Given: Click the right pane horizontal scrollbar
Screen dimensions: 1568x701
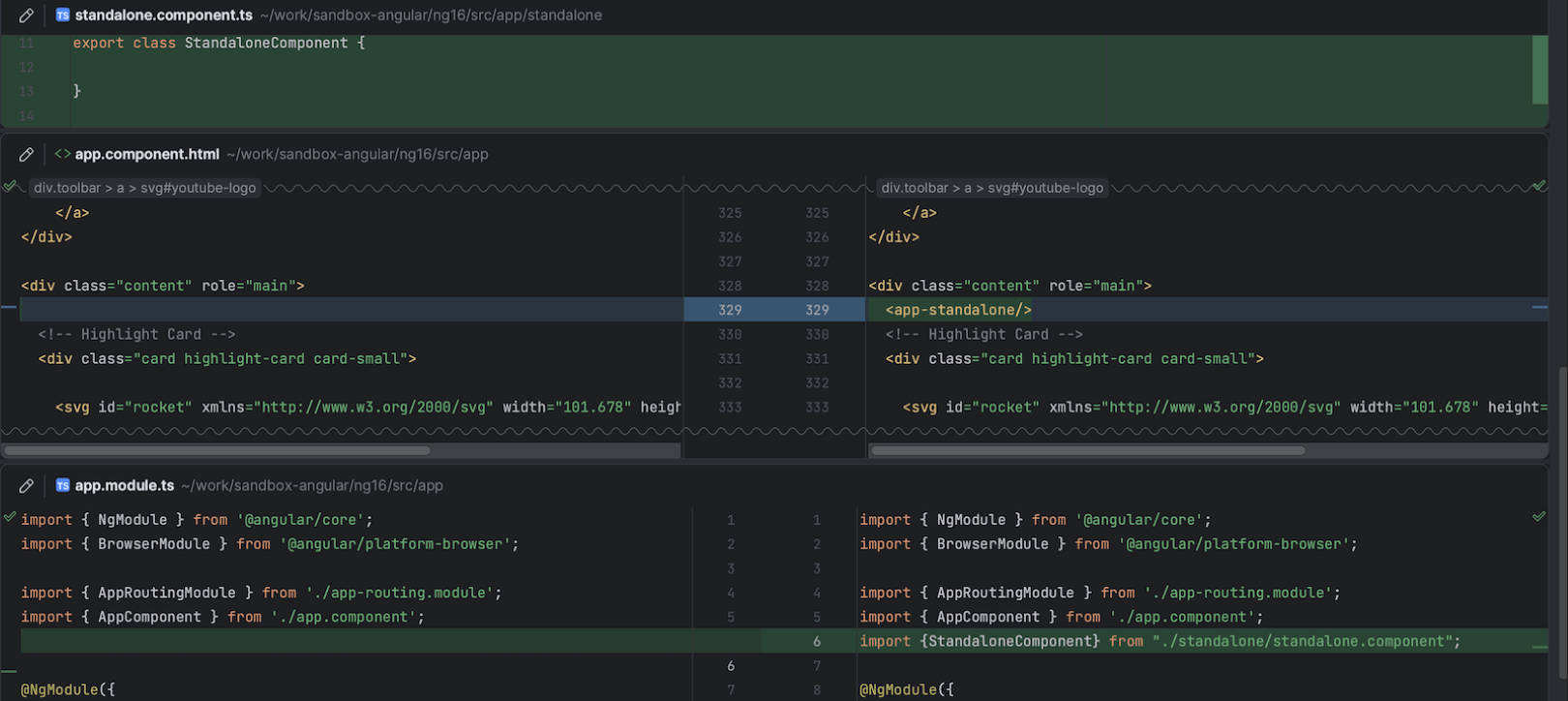Looking at the screenshot, I should 1088,450.
